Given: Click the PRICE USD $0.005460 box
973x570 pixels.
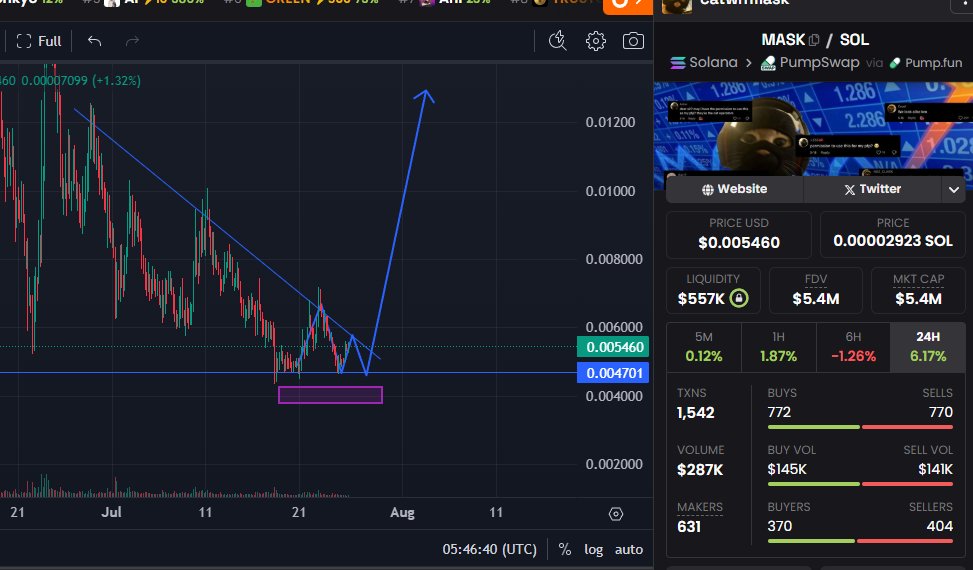Looking at the screenshot, I should (x=738, y=235).
